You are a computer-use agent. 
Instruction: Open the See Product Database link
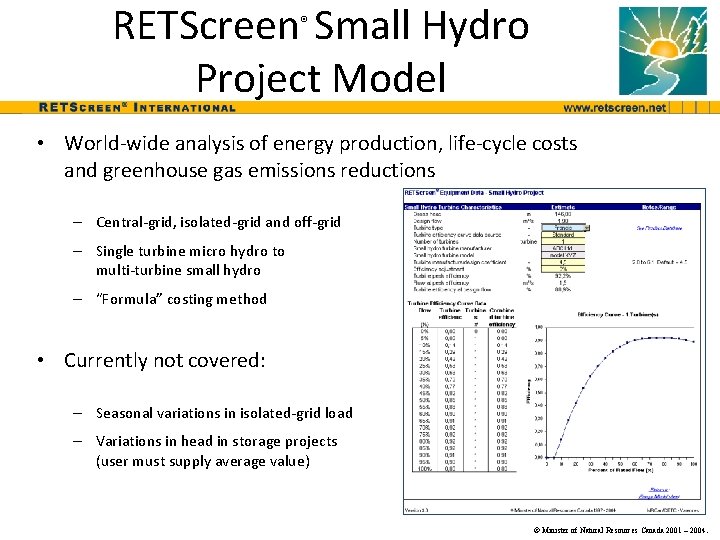[x=659, y=228]
